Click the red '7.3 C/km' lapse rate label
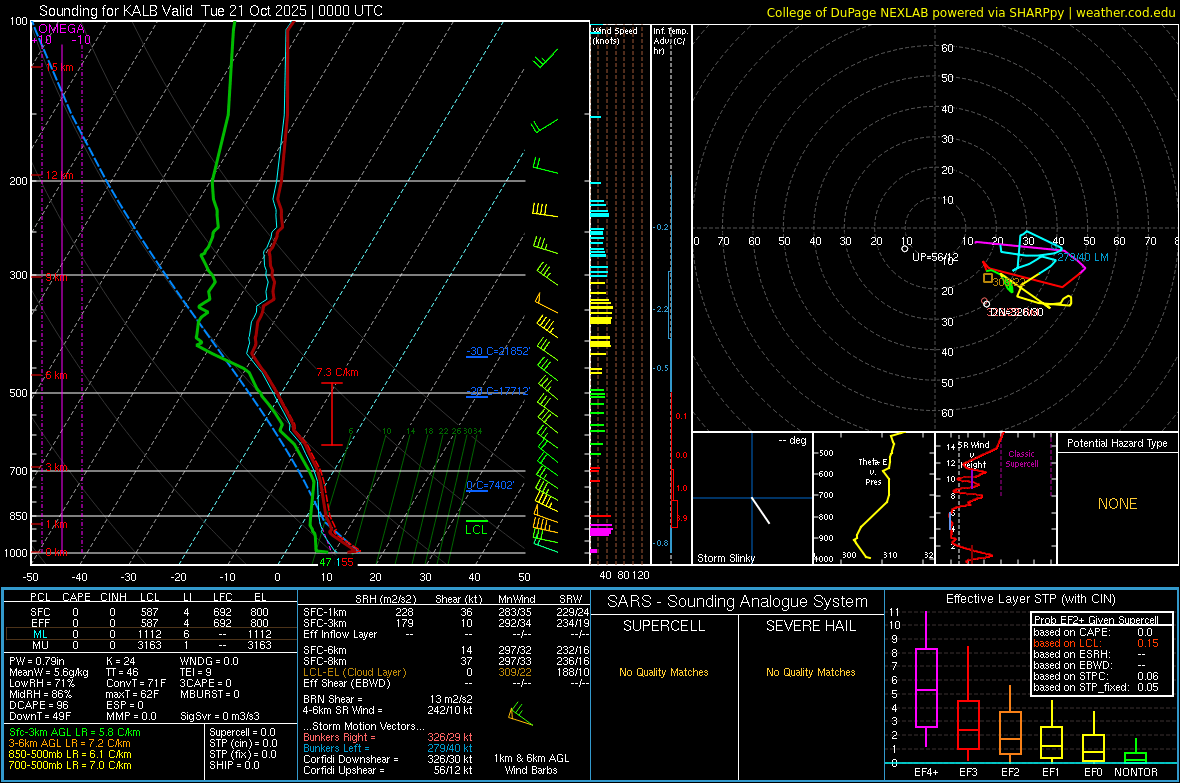 pyautogui.click(x=337, y=372)
